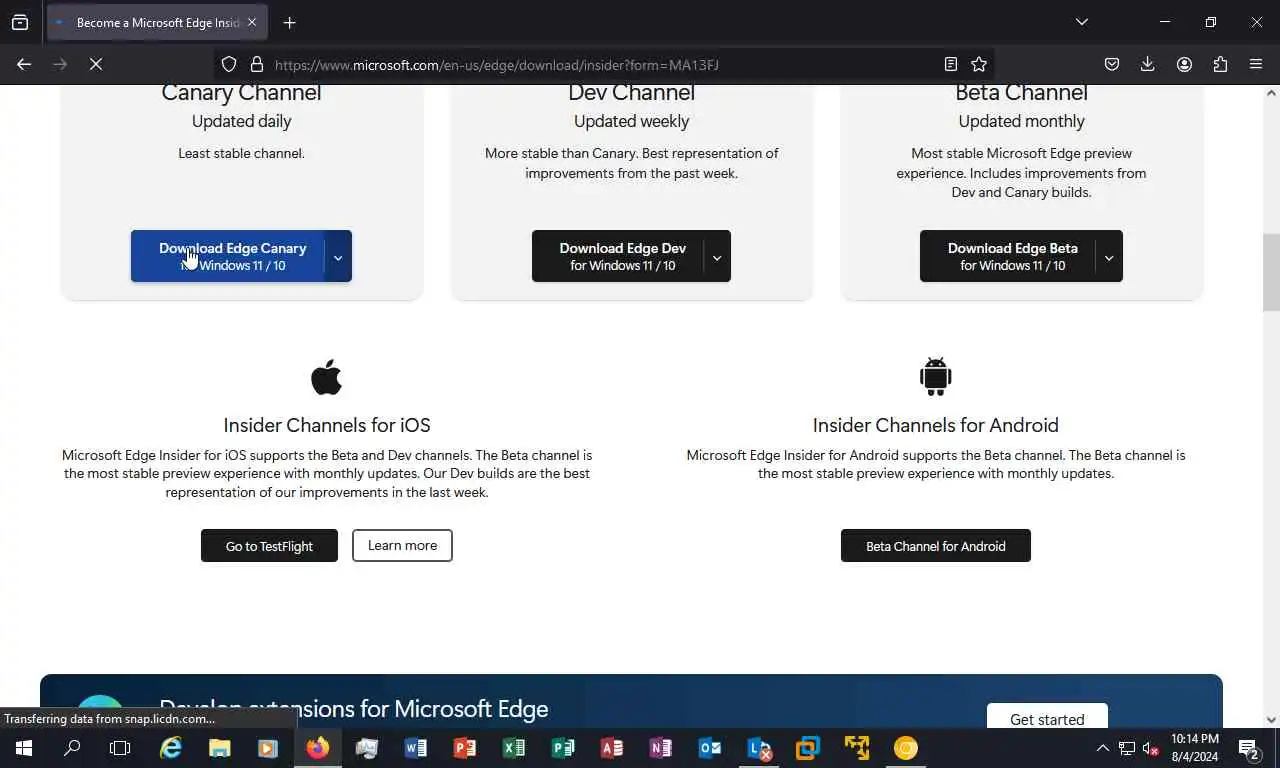1280x768 pixels.
Task: Open the Downloads panel arrow icon
Action: point(1148,64)
